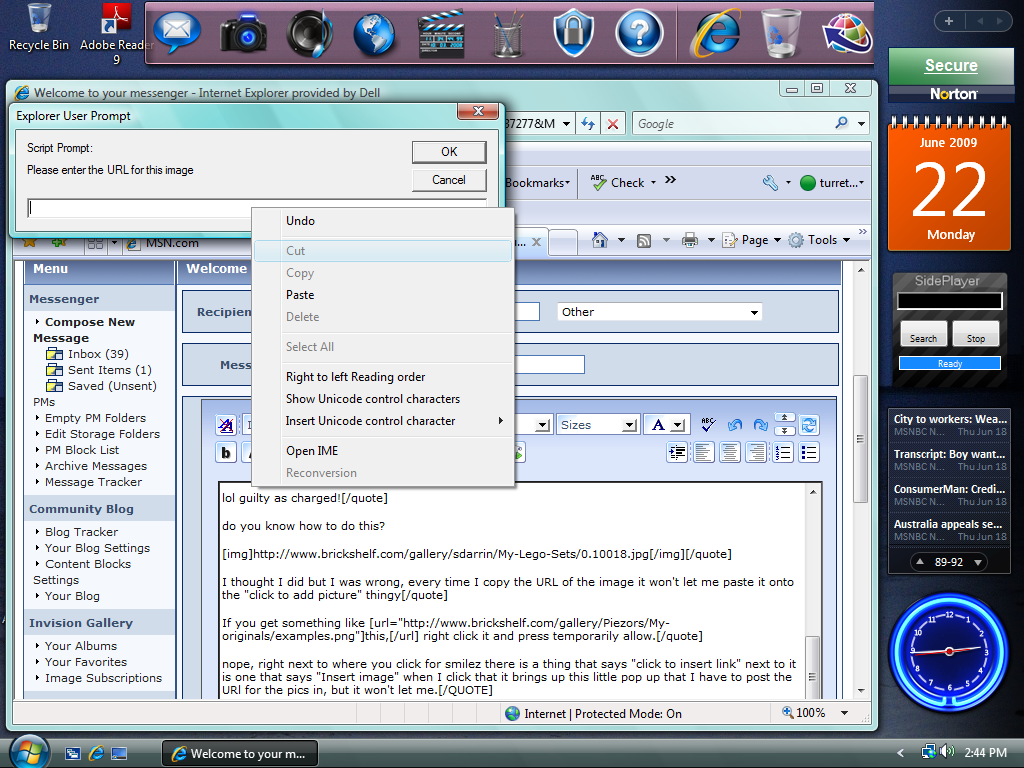Image resolution: width=1024 pixels, height=768 pixels.
Task: Open the mail icon in the top dock
Action: pyautogui.click(x=176, y=31)
